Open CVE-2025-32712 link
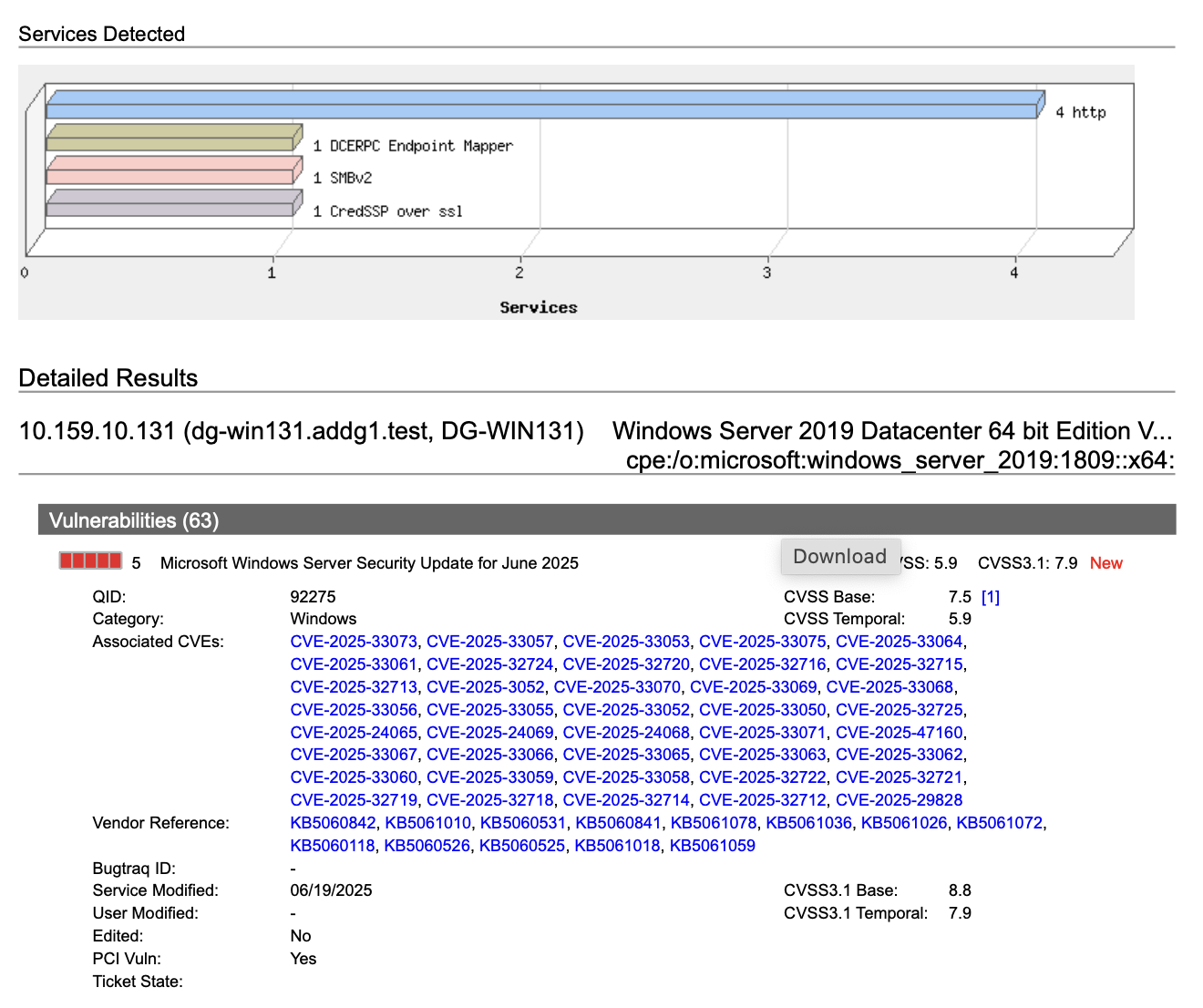The width and height of the screenshot is (1203, 1008). click(x=763, y=800)
